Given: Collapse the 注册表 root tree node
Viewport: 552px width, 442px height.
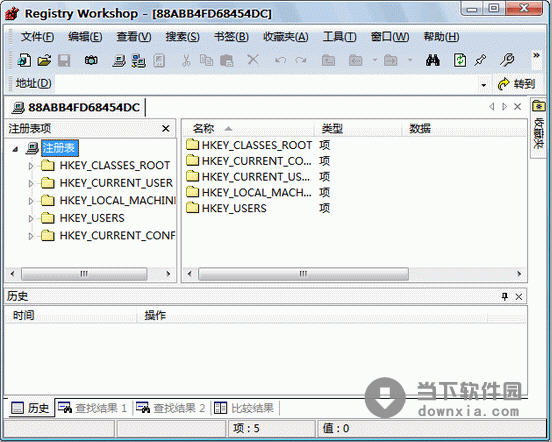Looking at the screenshot, I should [15, 149].
